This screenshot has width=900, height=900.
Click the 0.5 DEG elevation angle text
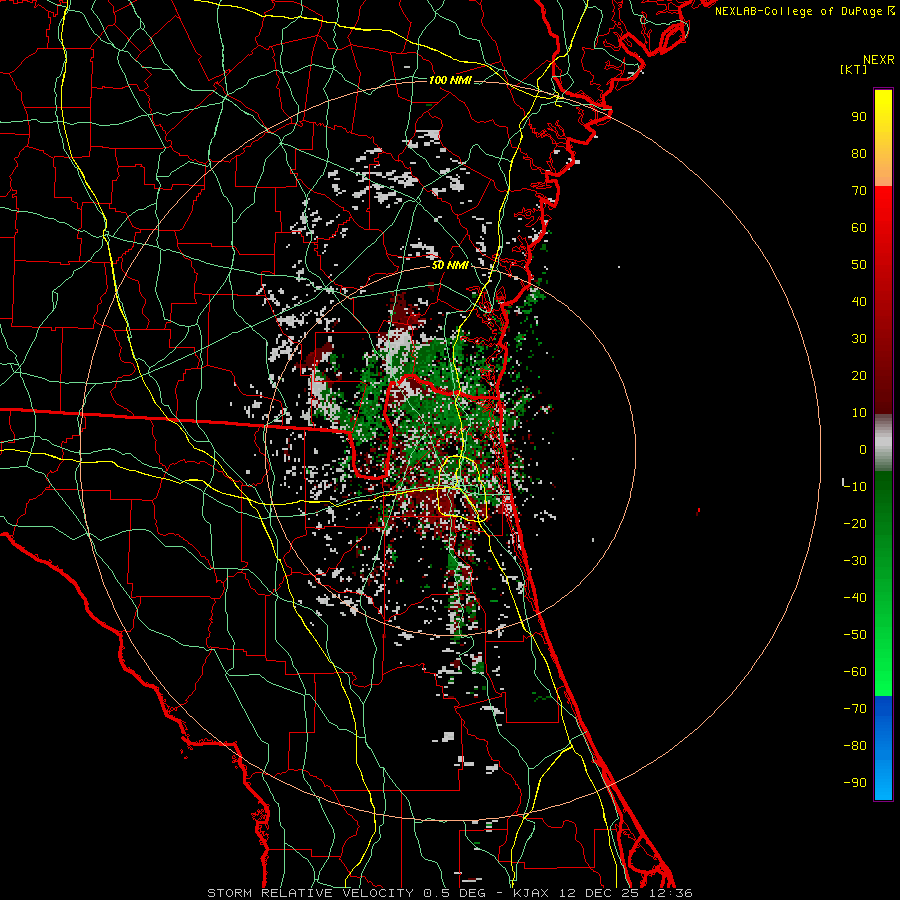point(455,893)
